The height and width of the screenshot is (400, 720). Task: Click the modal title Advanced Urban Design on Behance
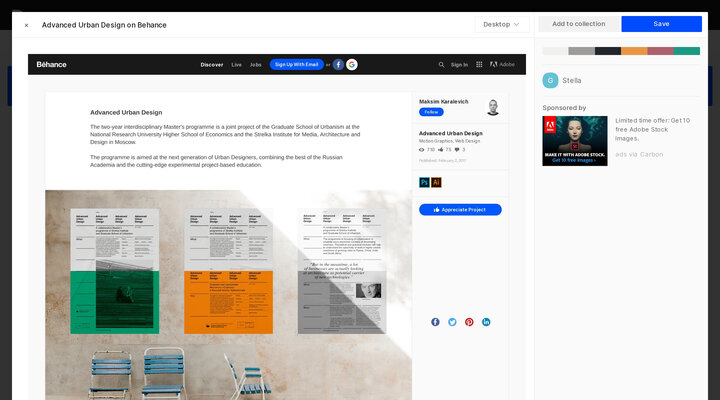(x=104, y=25)
